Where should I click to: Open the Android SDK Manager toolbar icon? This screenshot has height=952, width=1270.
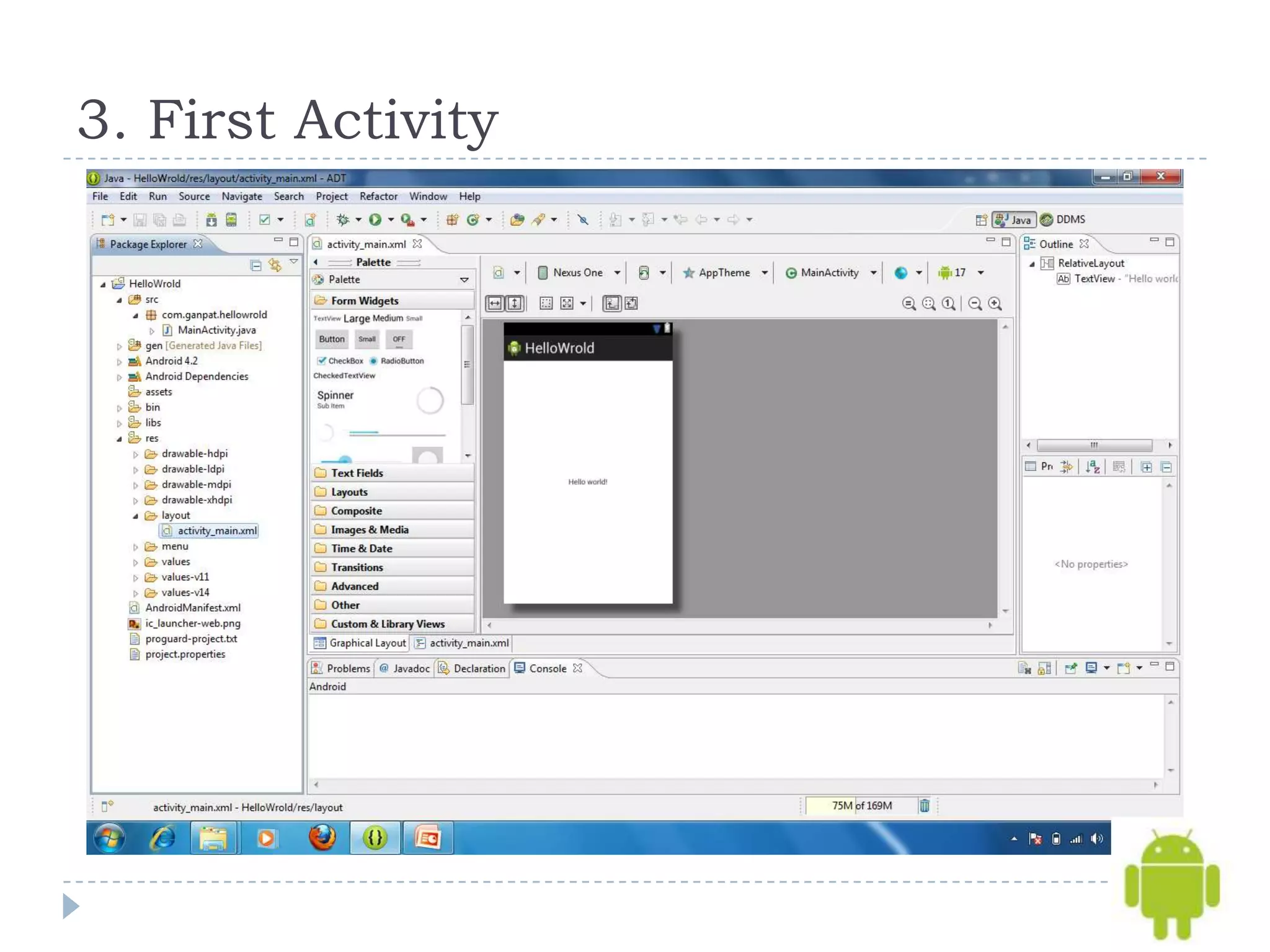point(211,219)
